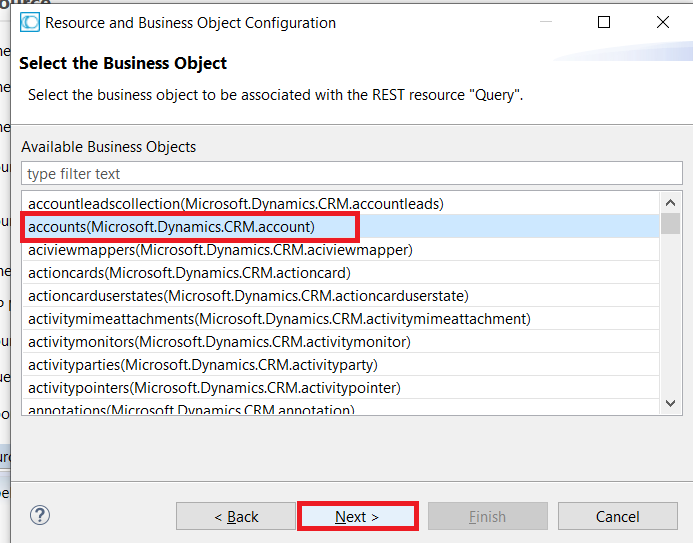The width and height of the screenshot is (693, 543).
Task: Select accounts(Microsoft.Dynamics.CRM.account) row
Action: [x=340, y=227]
